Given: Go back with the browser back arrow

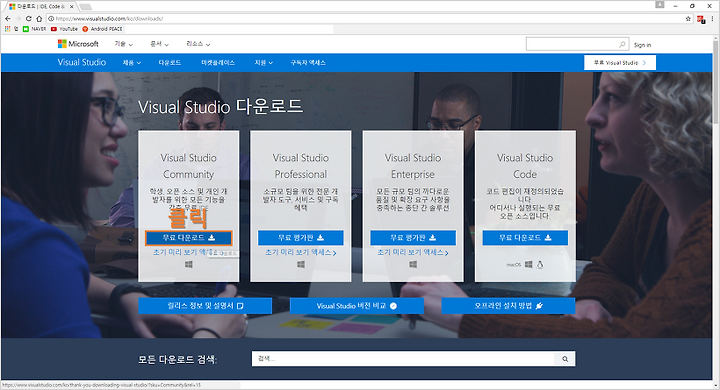Looking at the screenshot, I should point(7,18).
